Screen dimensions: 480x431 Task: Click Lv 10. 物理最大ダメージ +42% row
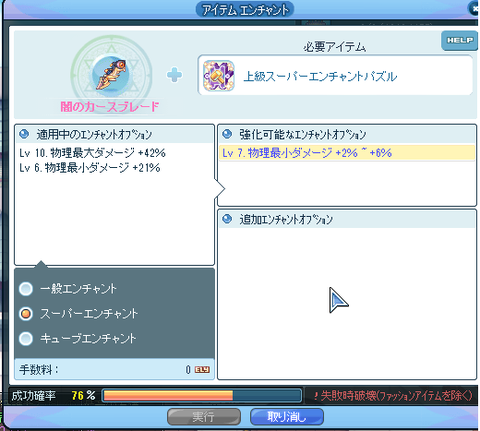(x=92, y=153)
